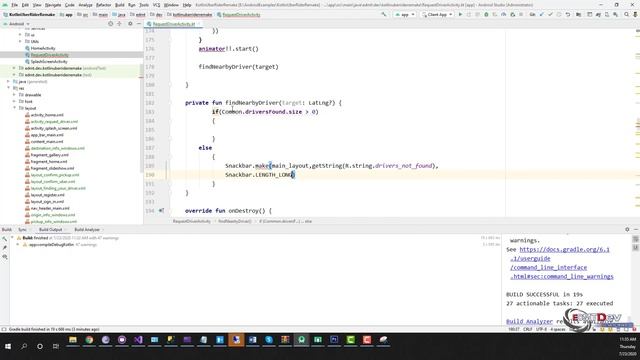Click the Search Everywhere magnifier icon

627,14
